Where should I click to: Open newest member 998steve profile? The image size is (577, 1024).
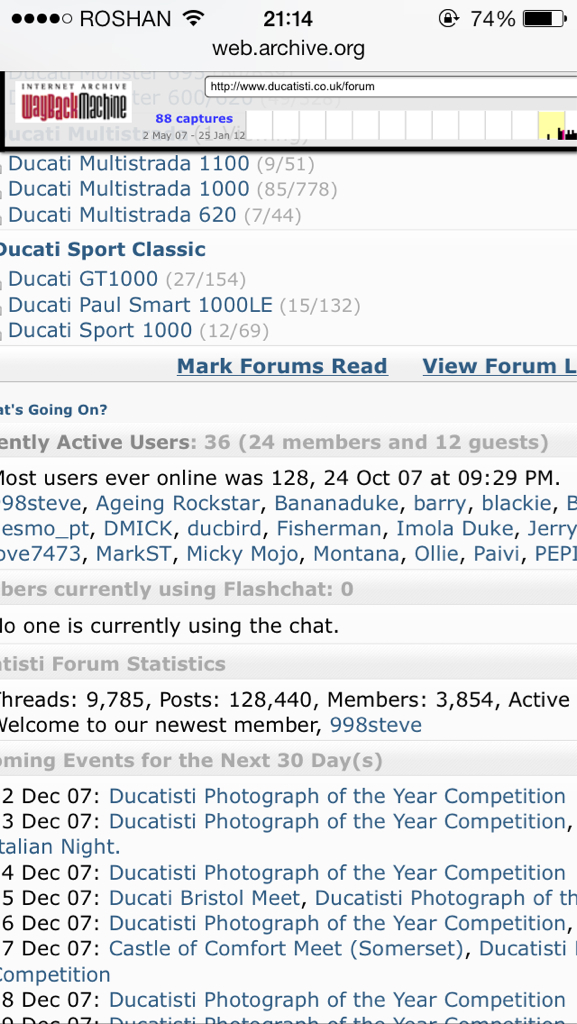[x=376, y=725]
